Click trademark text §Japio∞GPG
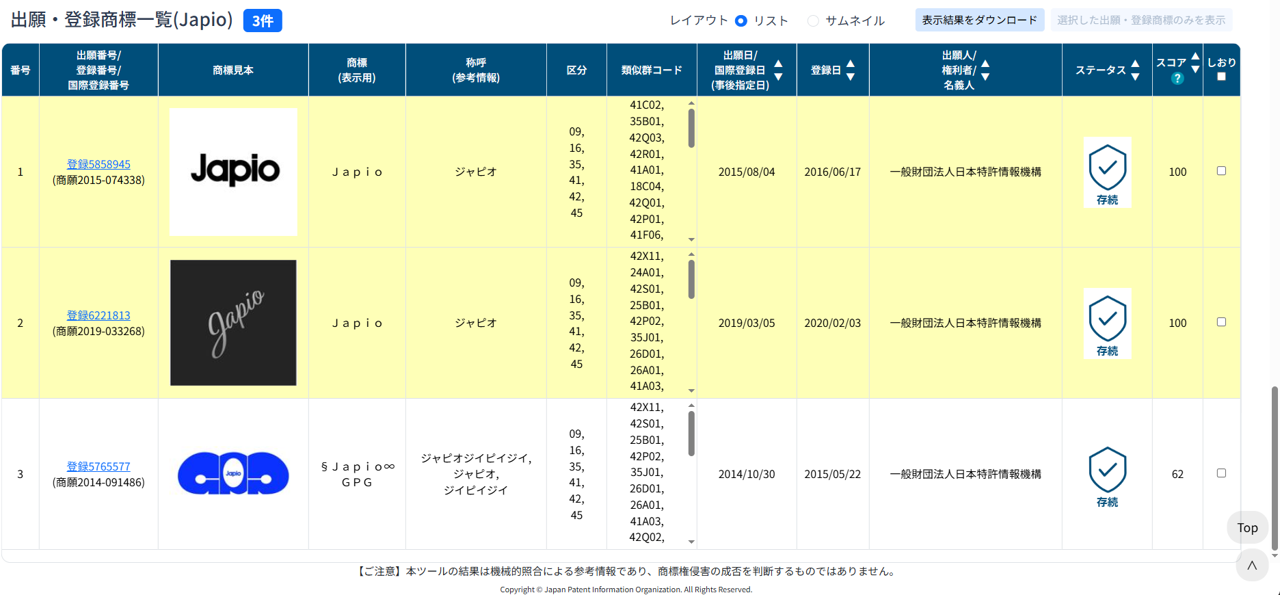The width and height of the screenshot is (1280, 595). click(x=357, y=474)
